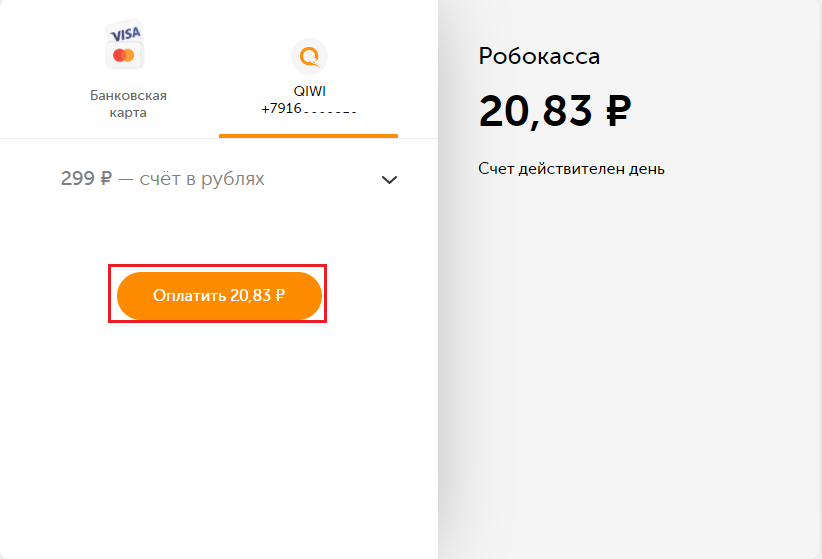Image resolution: width=822 pixels, height=559 pixels.
Task: Click the orange underline beneath the QIWI tab
Action: point(309,135)
